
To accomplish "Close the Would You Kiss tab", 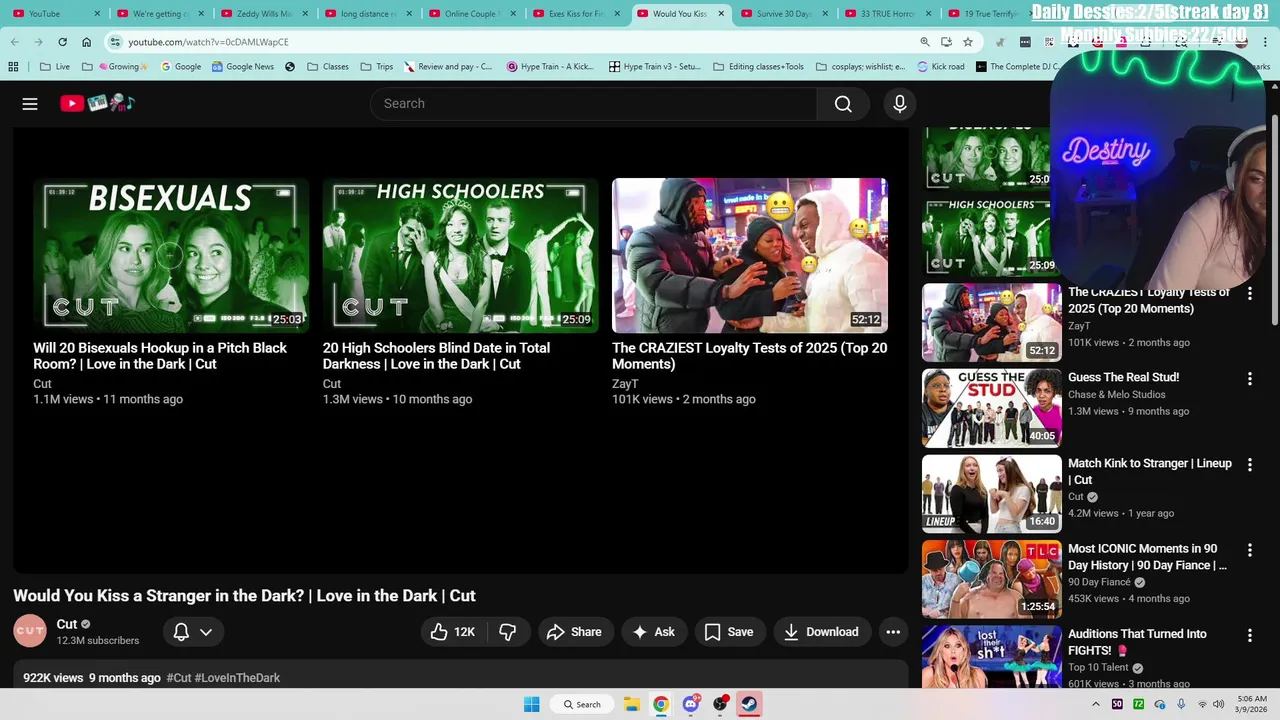I will point(721,14).
